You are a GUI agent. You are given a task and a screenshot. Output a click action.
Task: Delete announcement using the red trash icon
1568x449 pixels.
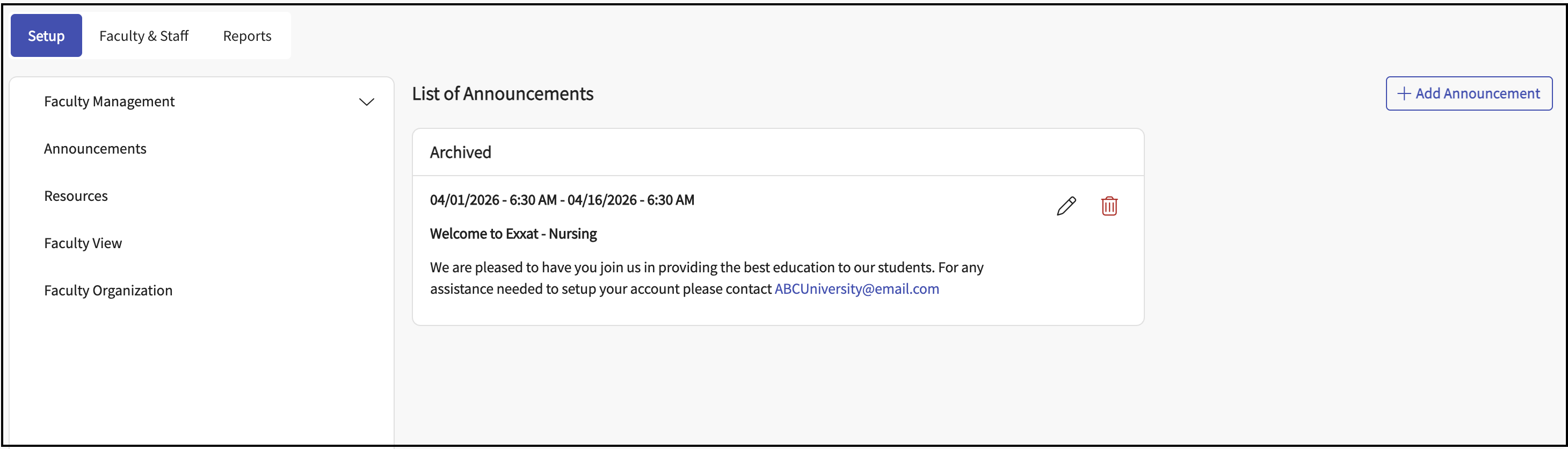coord(1109,206)
